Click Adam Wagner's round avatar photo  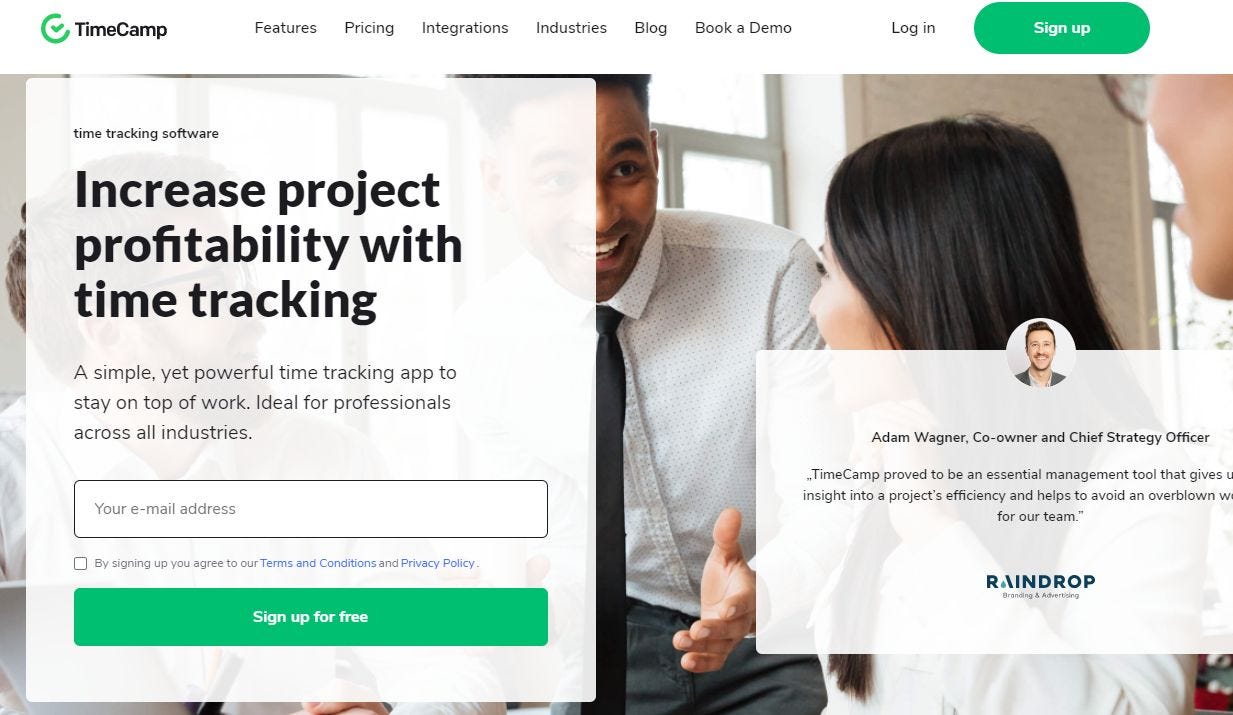pyautogui.click(x=1040, y=353)
